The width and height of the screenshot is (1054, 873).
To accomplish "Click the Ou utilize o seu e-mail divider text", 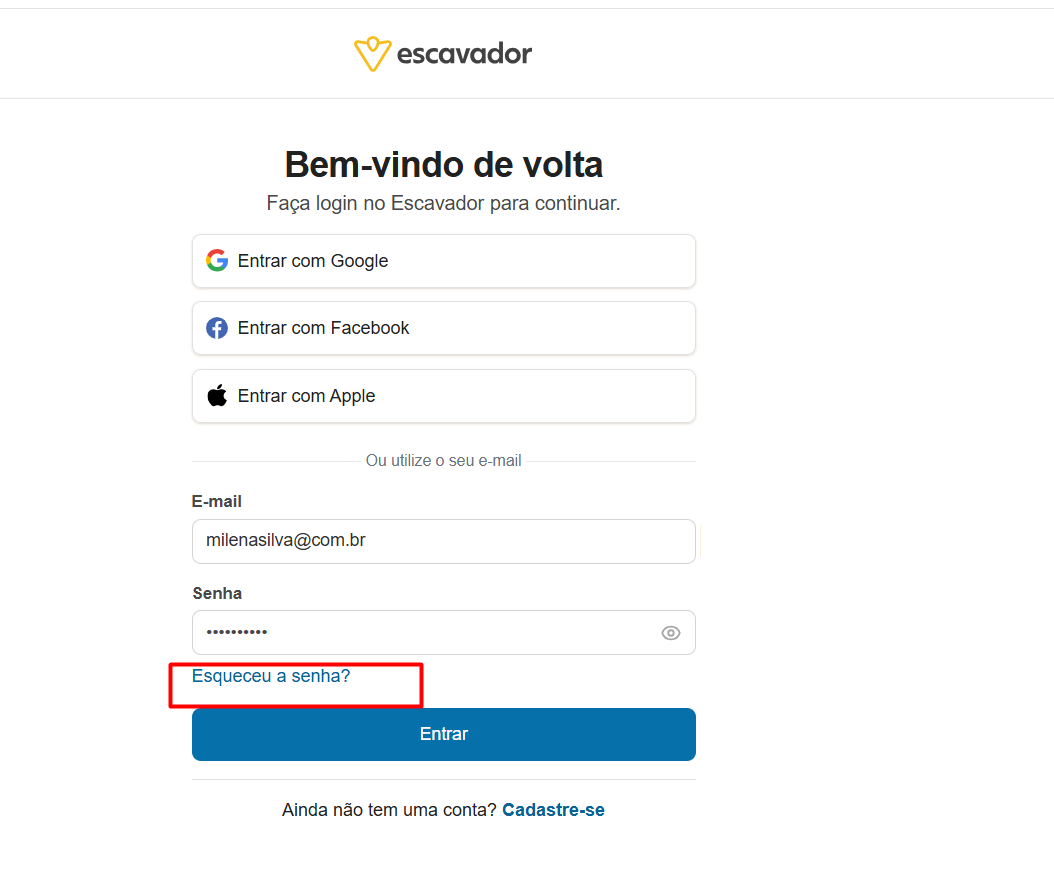I will 444,460.
